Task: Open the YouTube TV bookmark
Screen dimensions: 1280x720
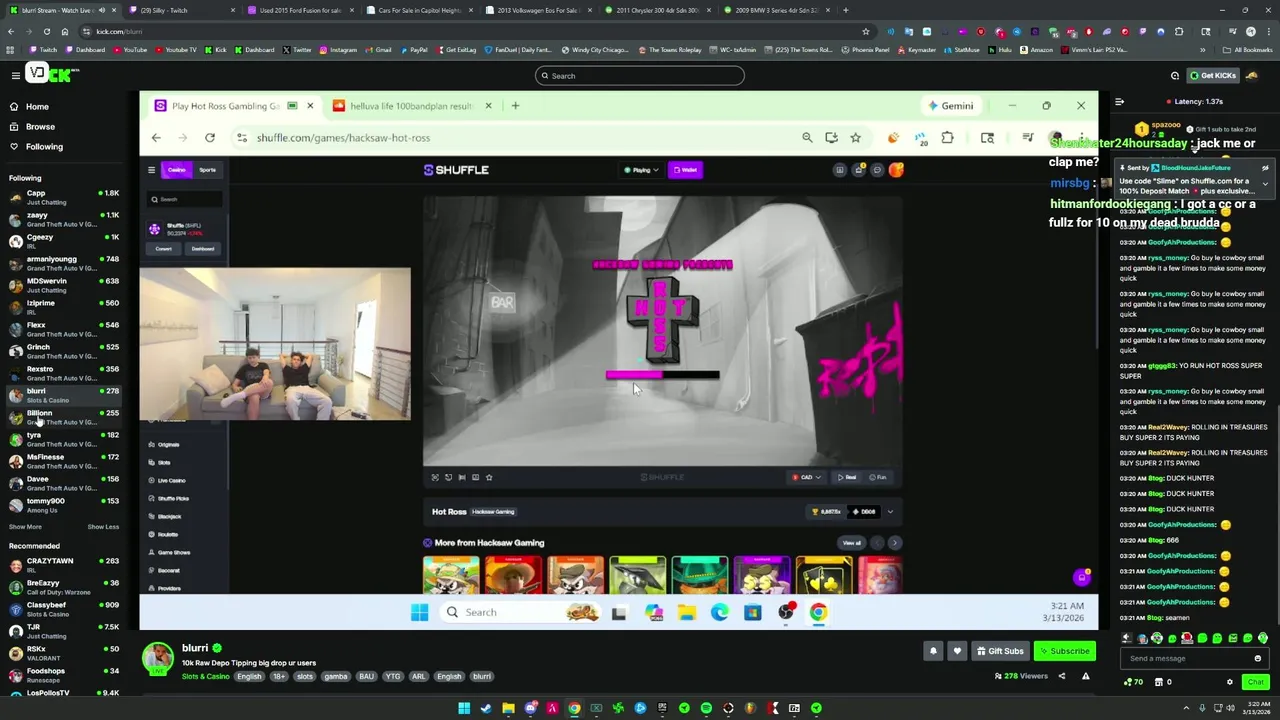Action: pos(175,49)
